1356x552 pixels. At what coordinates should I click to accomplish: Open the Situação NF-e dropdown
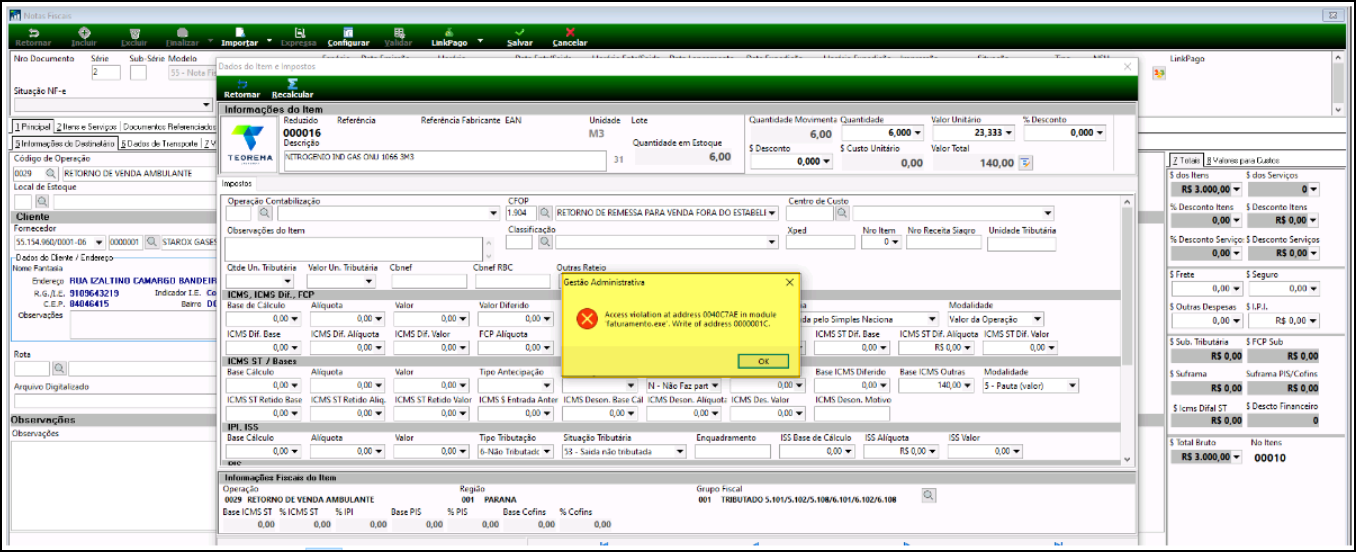207,104
